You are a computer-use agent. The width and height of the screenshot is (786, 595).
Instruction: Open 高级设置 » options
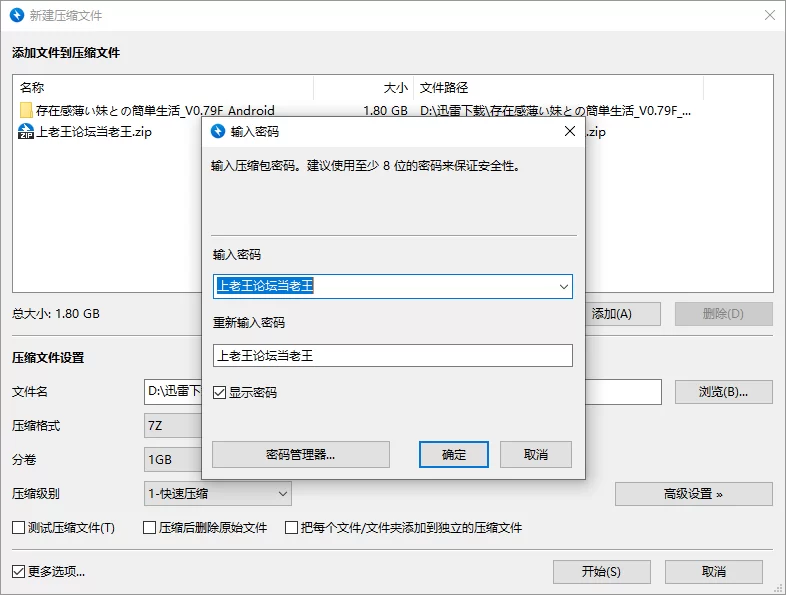pos(693,494)
